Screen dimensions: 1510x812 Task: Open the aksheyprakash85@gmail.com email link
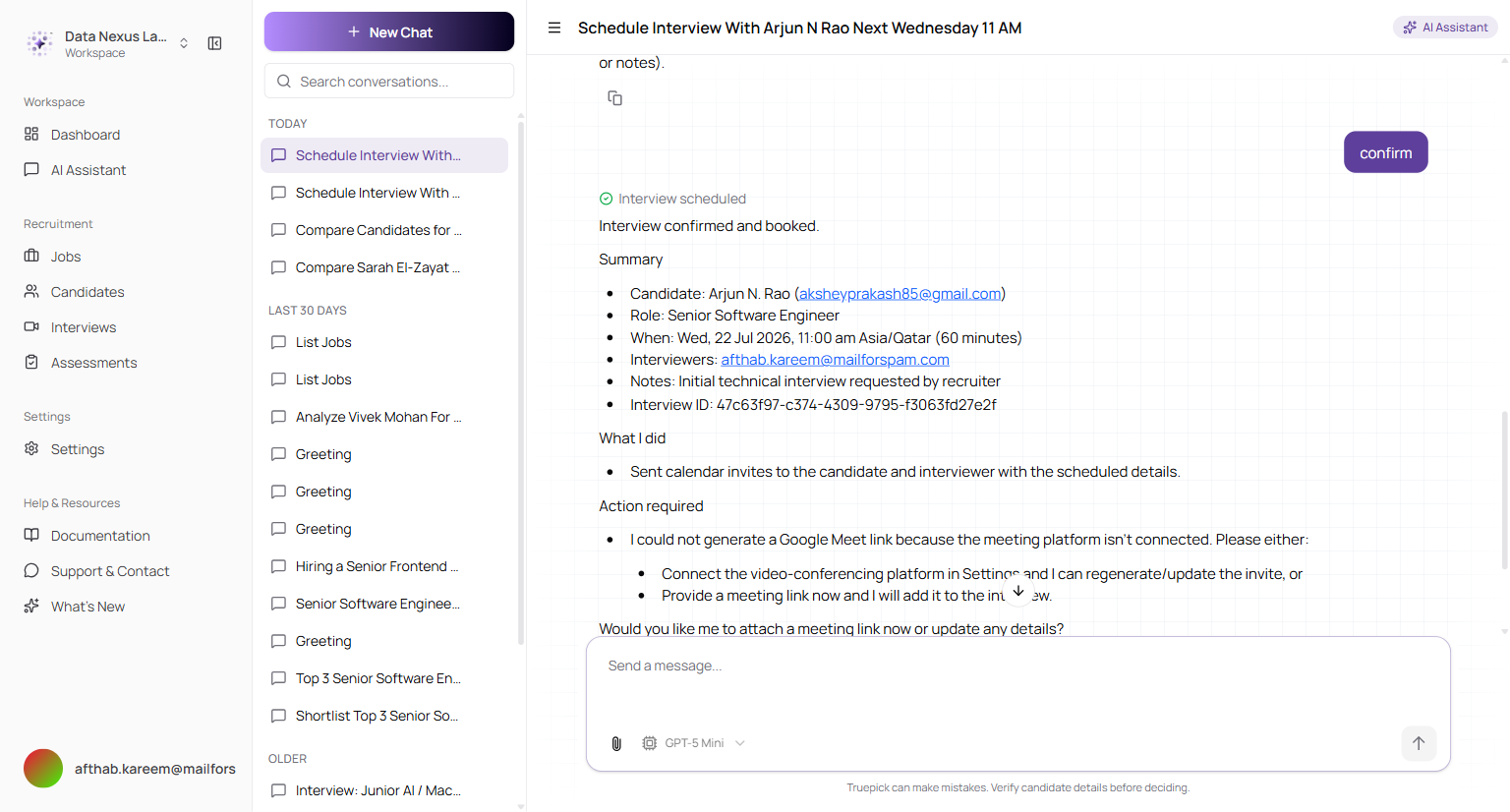click(900, 294)
